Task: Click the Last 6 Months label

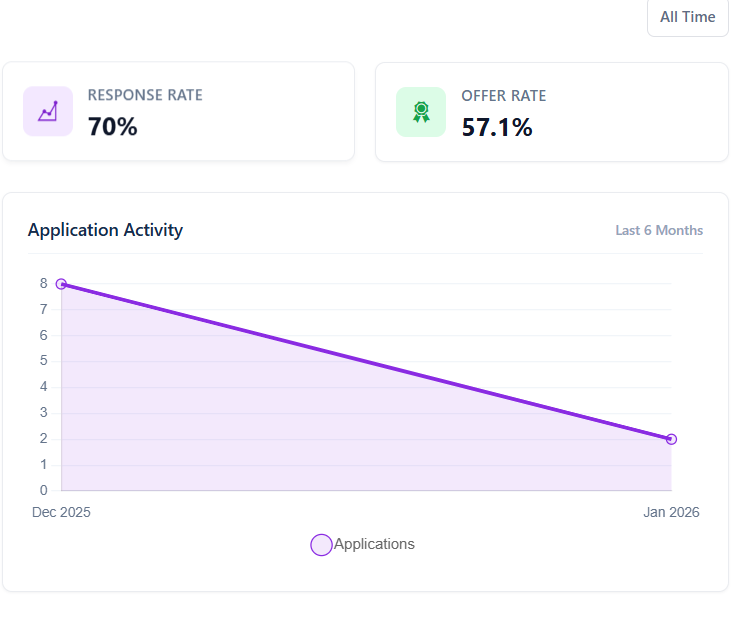Action: tap(659, 230)
